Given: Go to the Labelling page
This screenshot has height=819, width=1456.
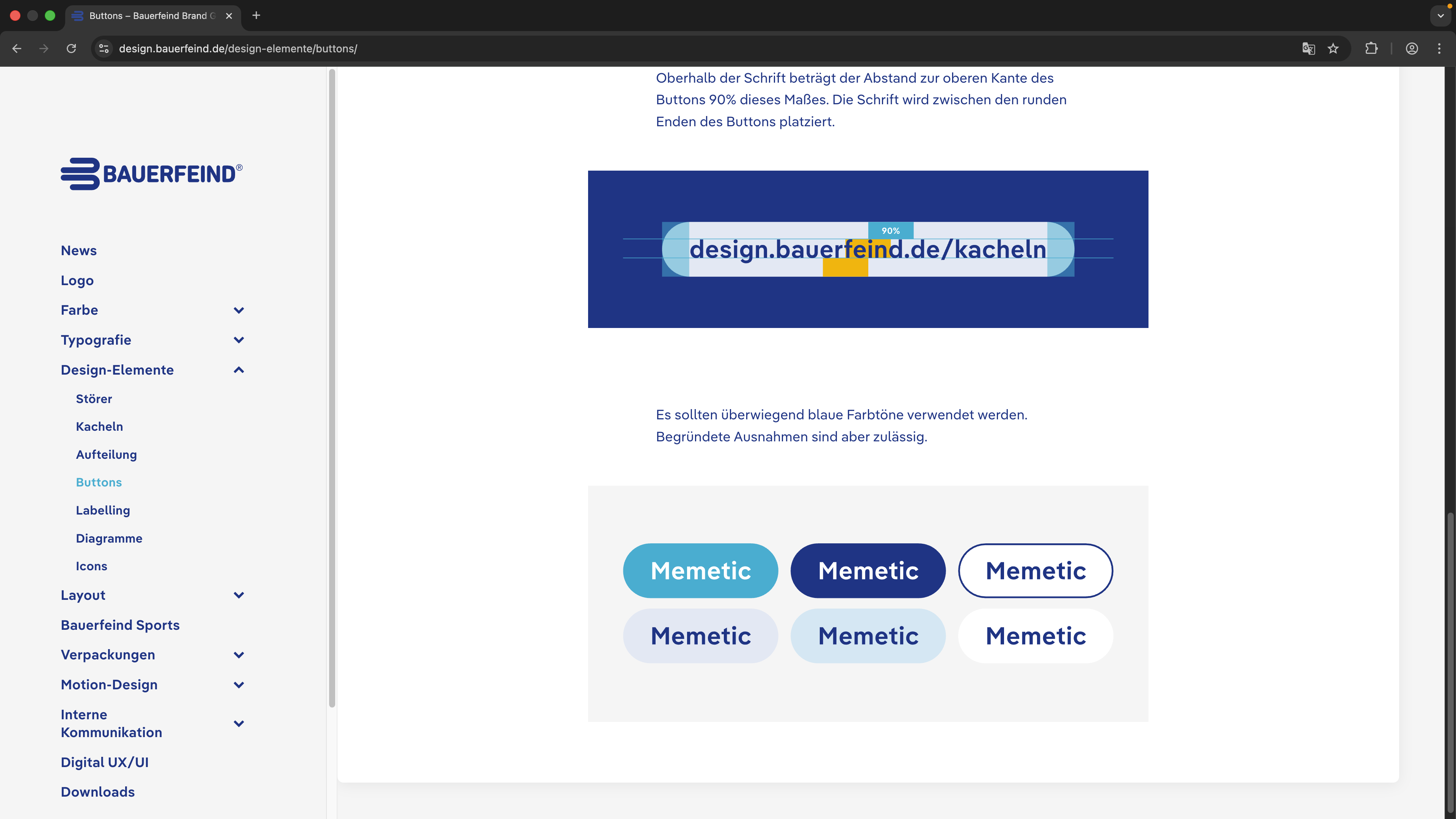Looking at the screenshot, I should click(x=103, y=510).
